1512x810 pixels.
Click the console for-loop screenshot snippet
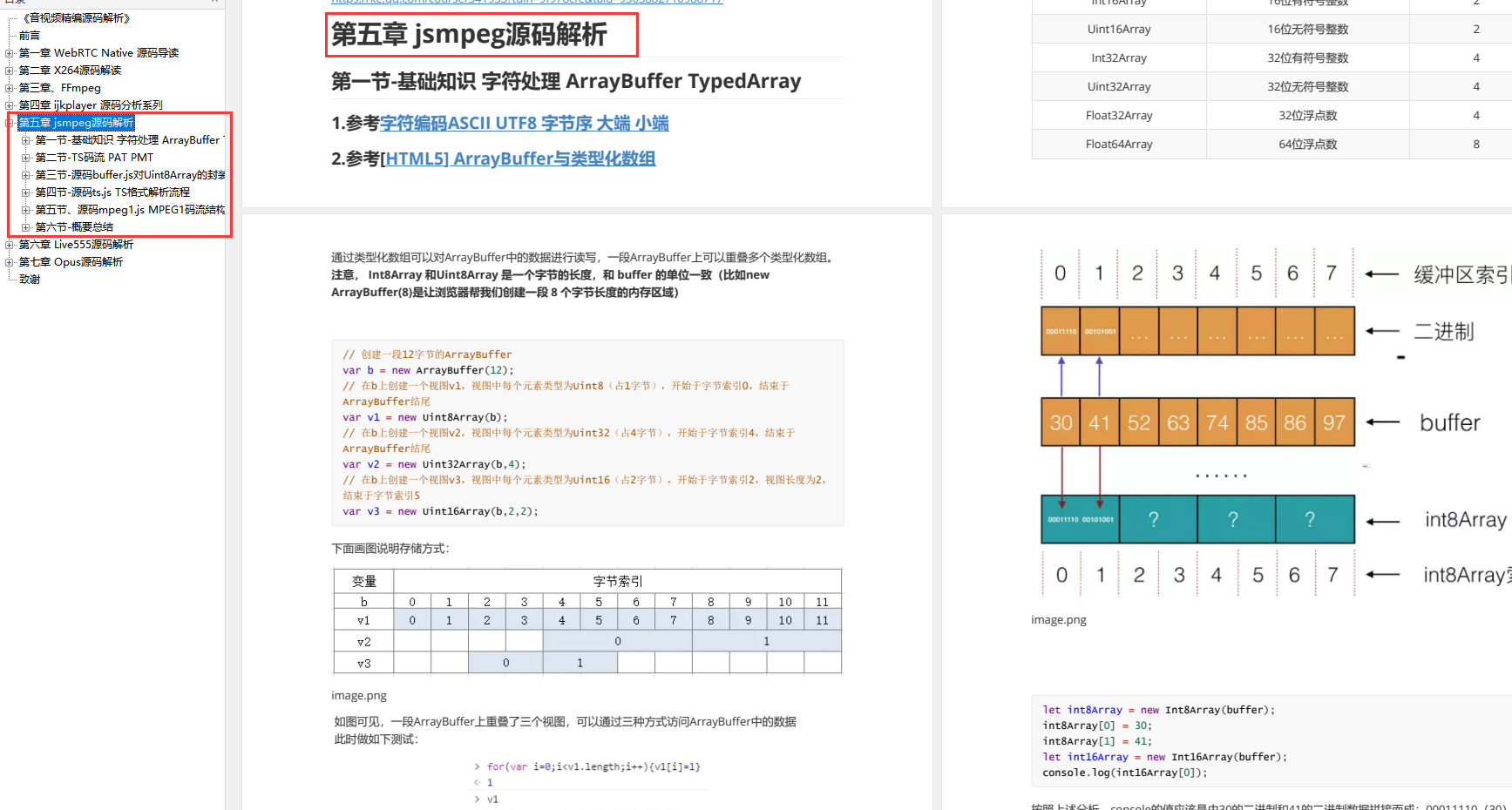click(587, 783)
